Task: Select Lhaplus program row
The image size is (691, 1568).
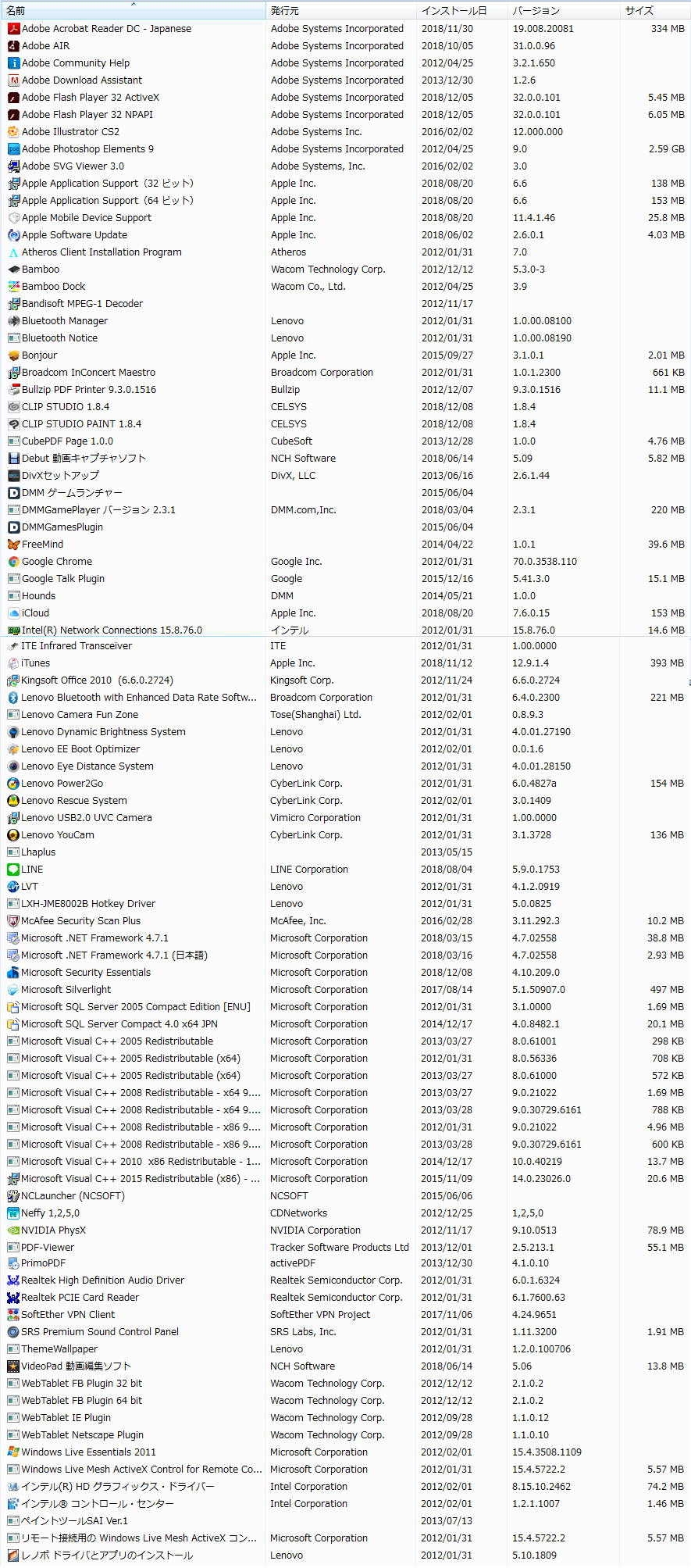Action: (x=345, y=852)
